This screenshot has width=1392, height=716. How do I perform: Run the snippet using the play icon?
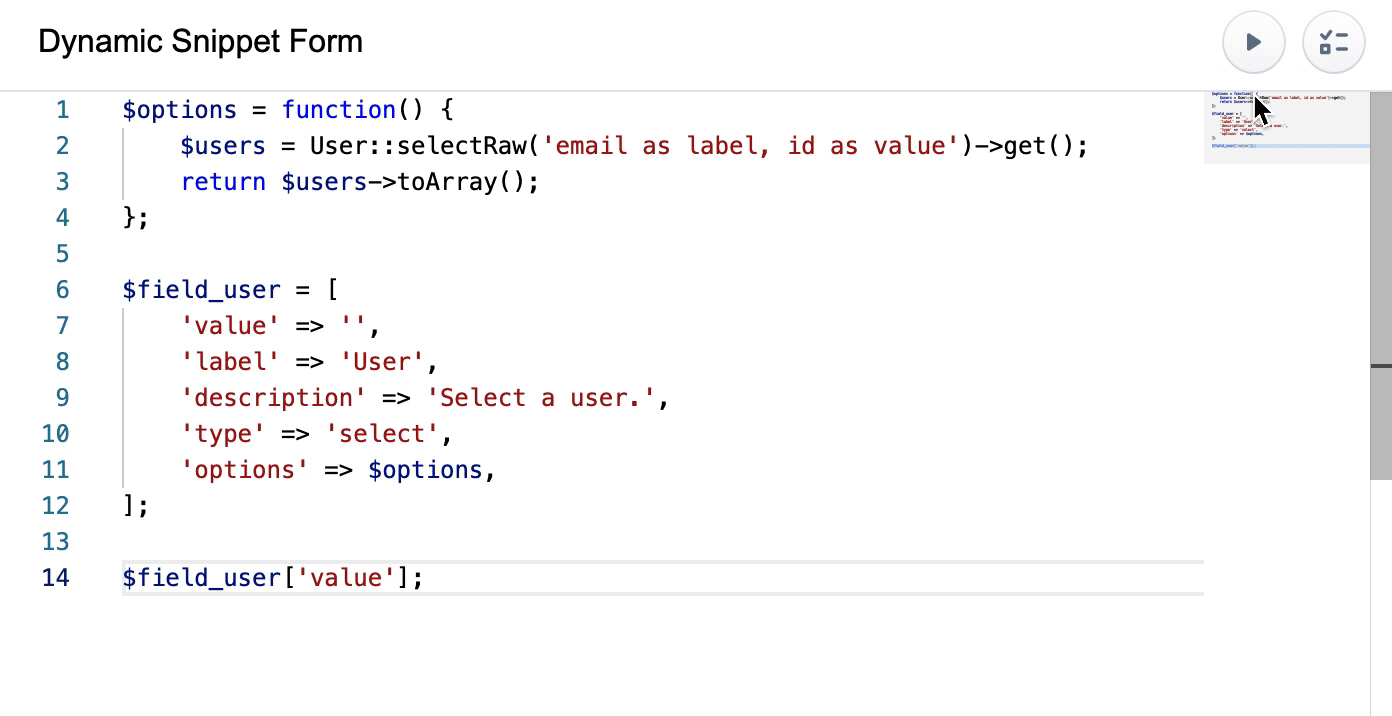pyautogui.click(x=1253, y=42)
